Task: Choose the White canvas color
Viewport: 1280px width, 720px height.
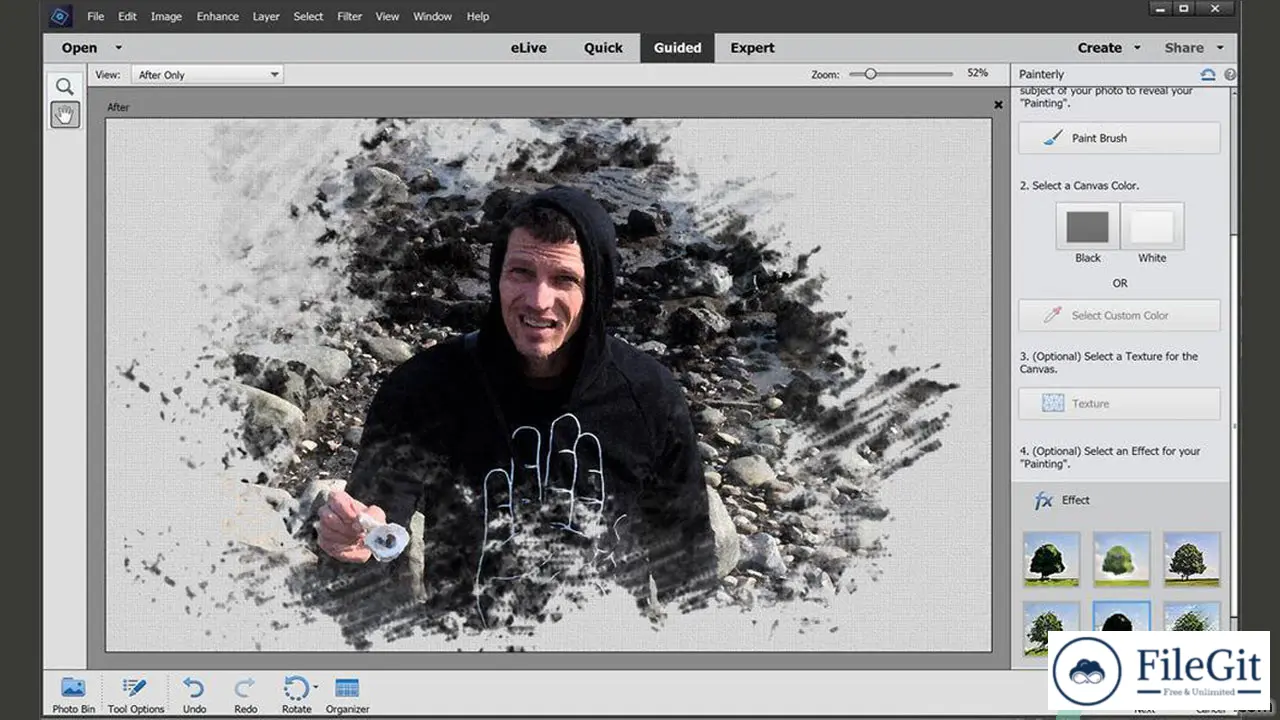Action: coord(1152,227)
